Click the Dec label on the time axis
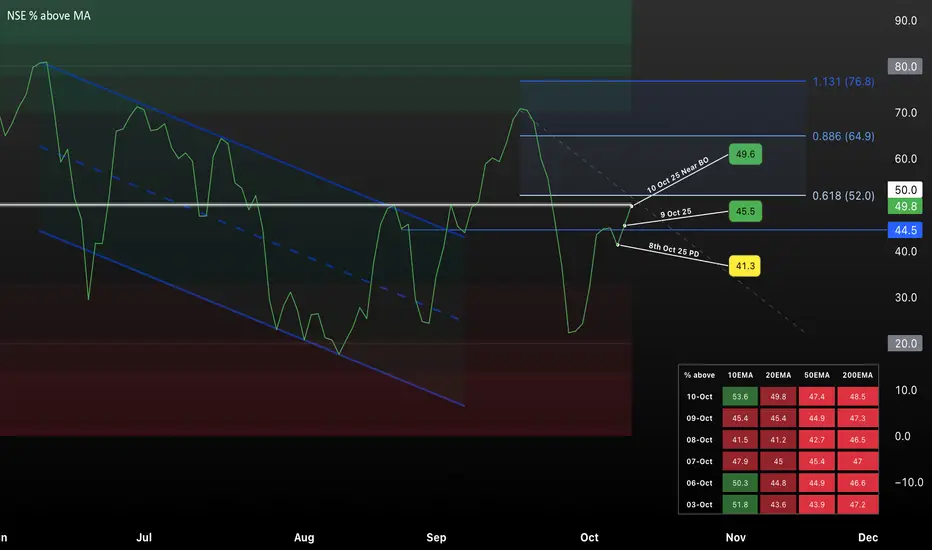932x550 pixels. 868,538
